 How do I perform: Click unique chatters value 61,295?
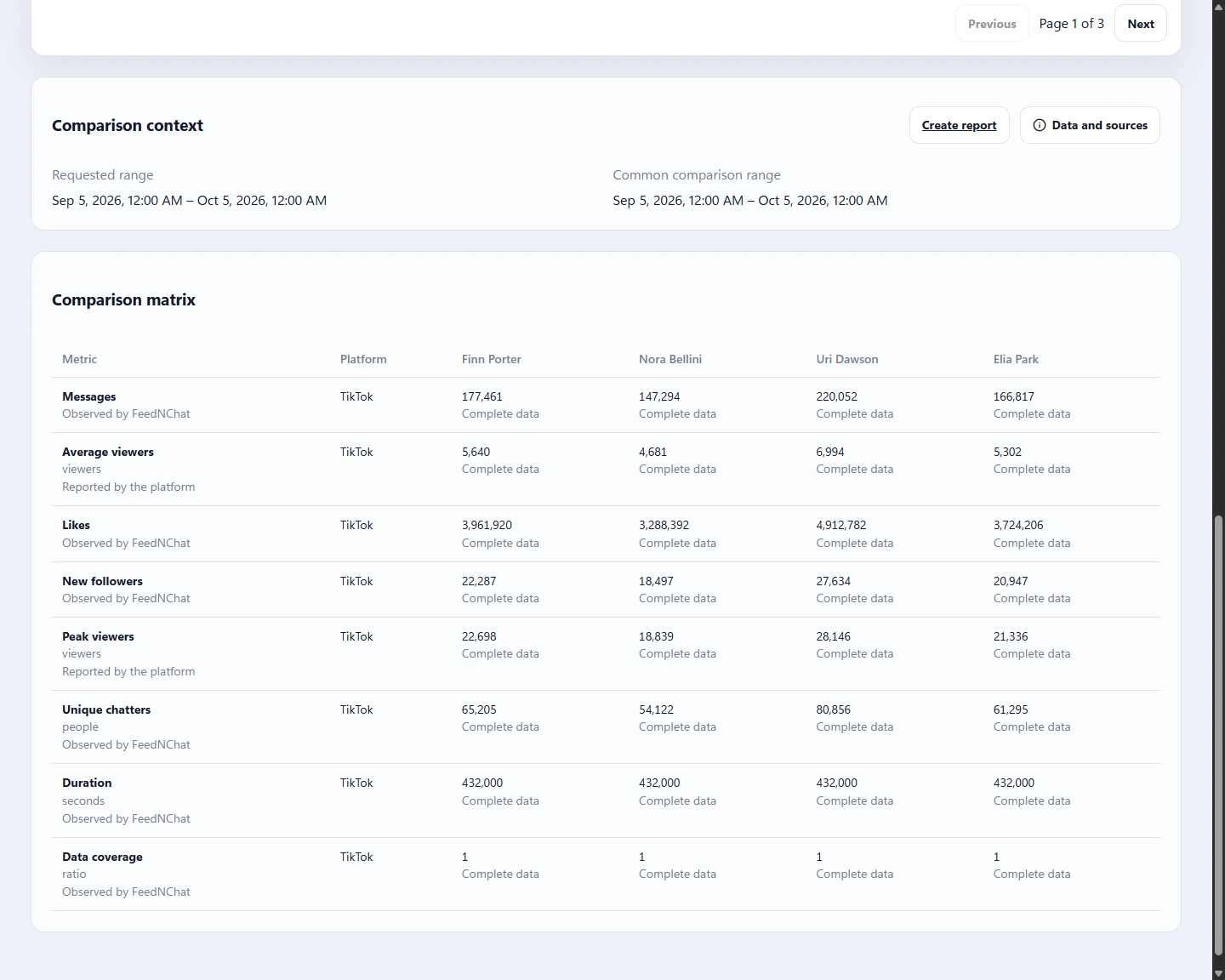pos(1011,709)
